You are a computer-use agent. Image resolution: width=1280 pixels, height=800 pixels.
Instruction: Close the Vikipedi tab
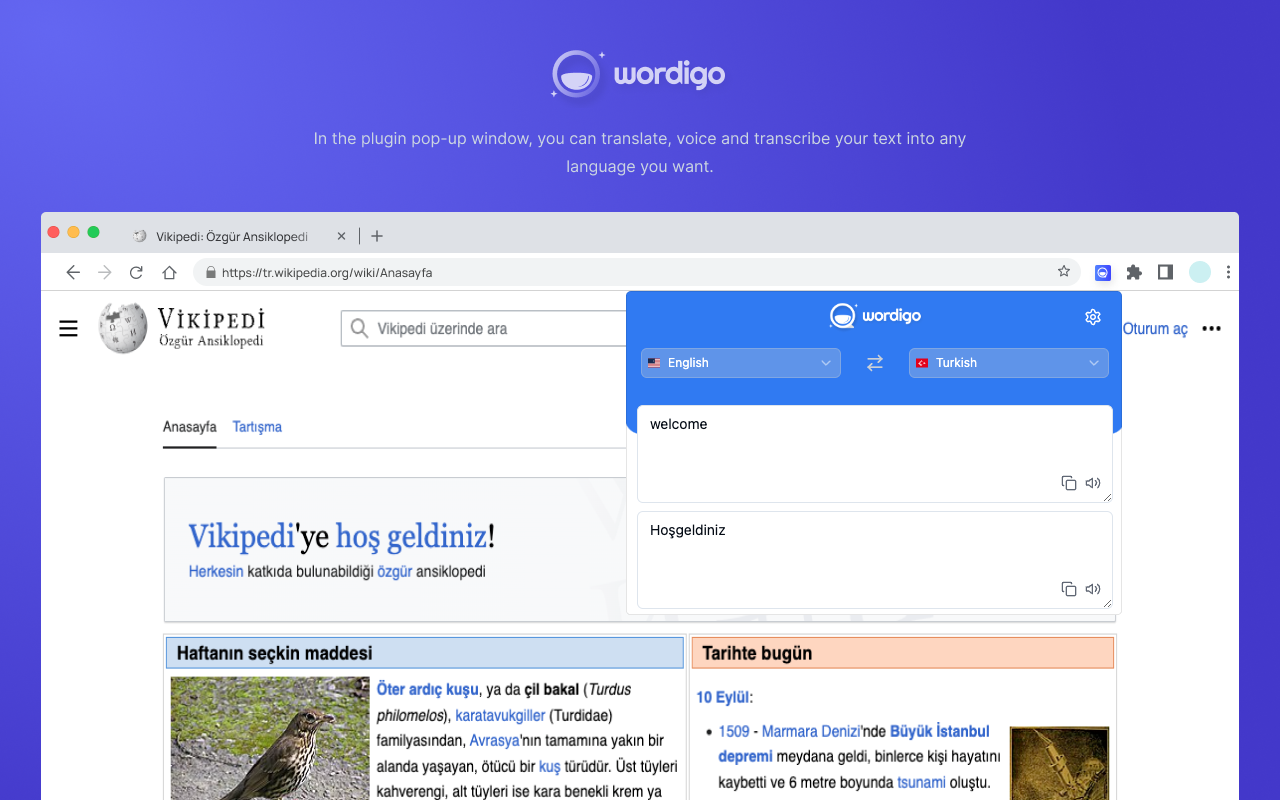pyautogui.click(x=341, y=236)
